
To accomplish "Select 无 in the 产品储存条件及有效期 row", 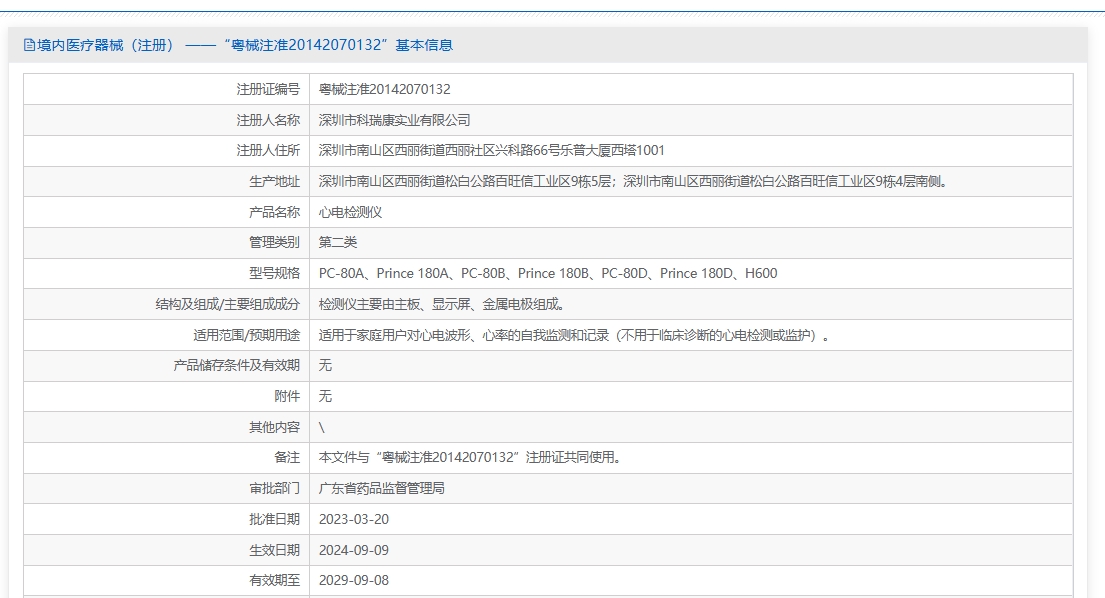I will (325, 366).
